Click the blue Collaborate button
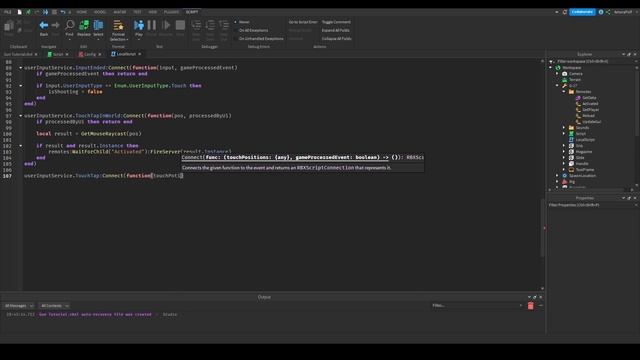This screenshot has width=640, height=360. coord(582,12)
